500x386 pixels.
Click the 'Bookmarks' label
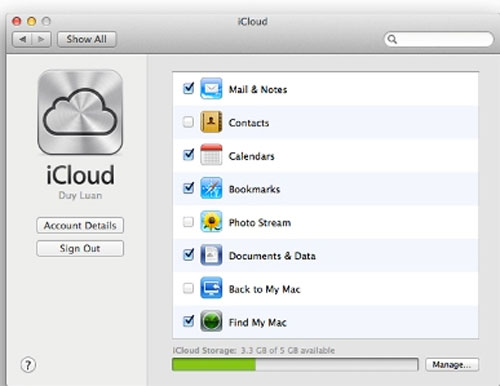254,189
